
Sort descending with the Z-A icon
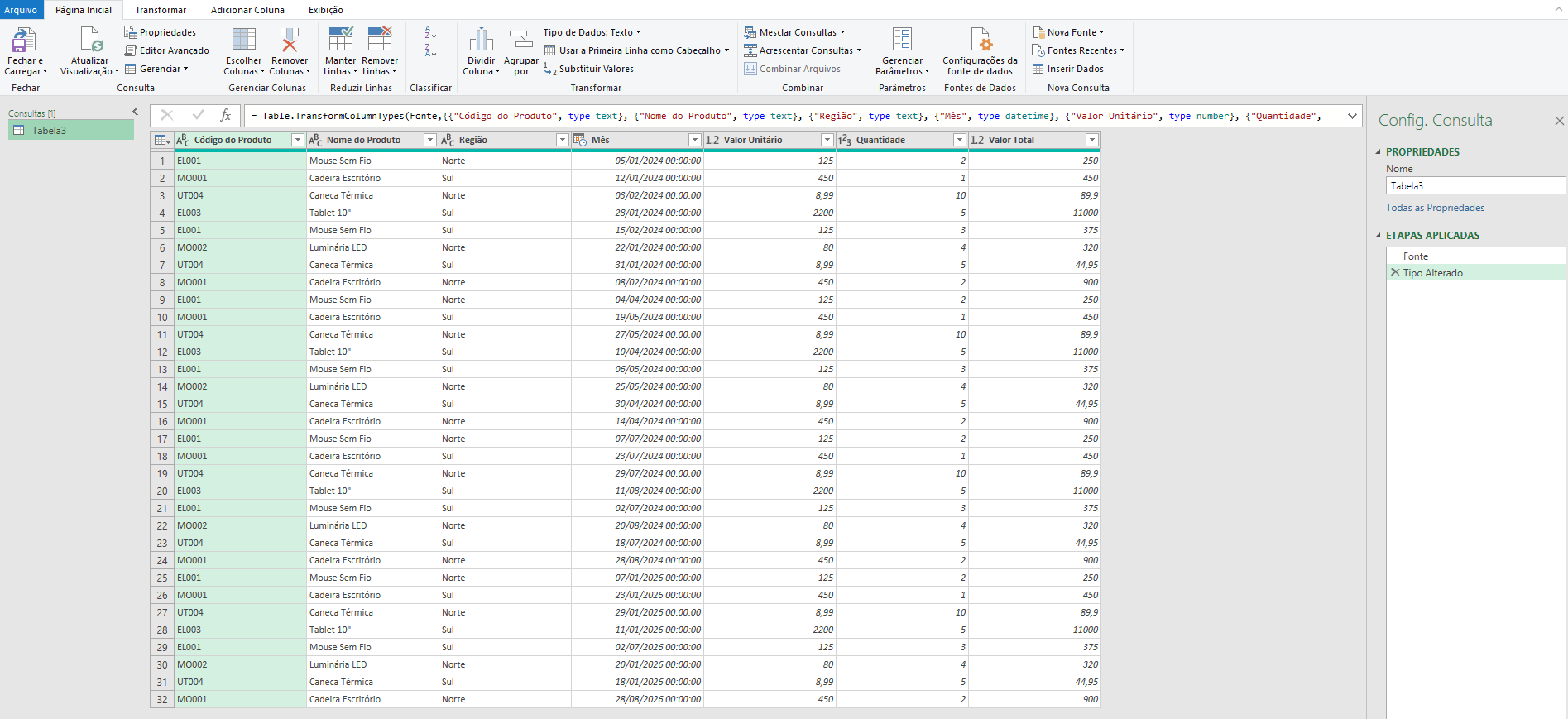pos(430,50)
